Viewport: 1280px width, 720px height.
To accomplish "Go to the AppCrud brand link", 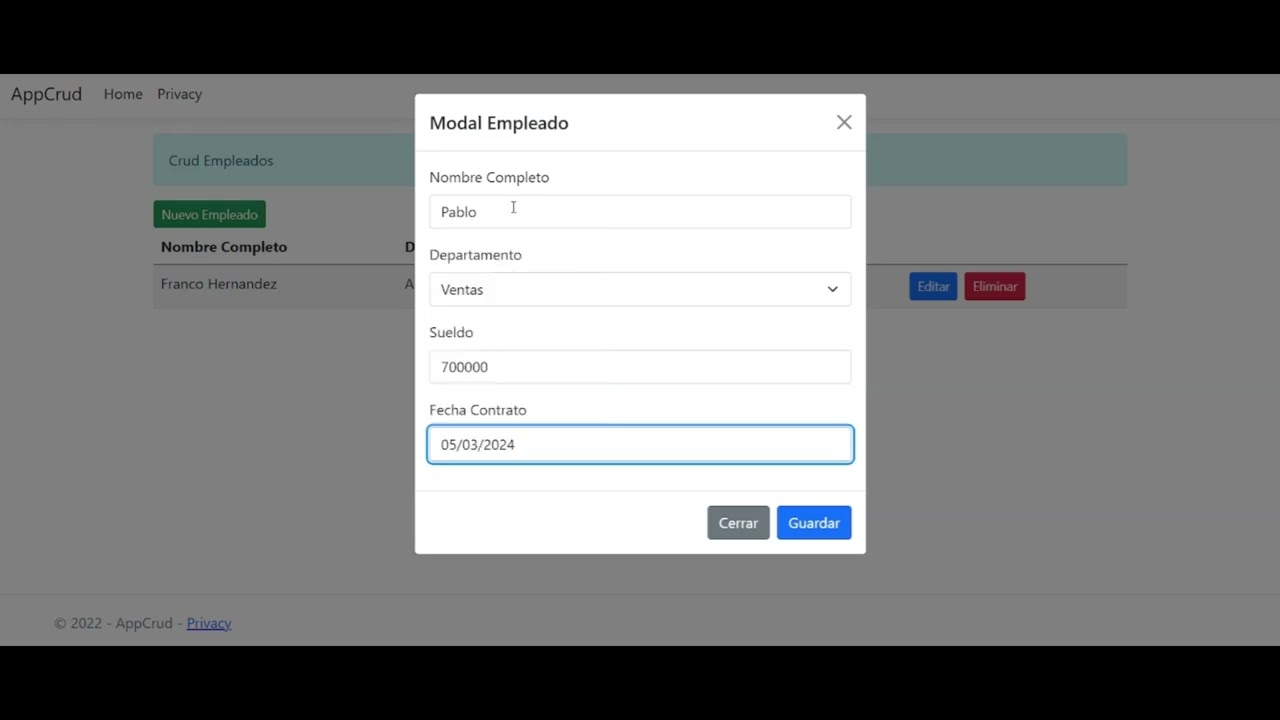I will click(x=46, y=94).
